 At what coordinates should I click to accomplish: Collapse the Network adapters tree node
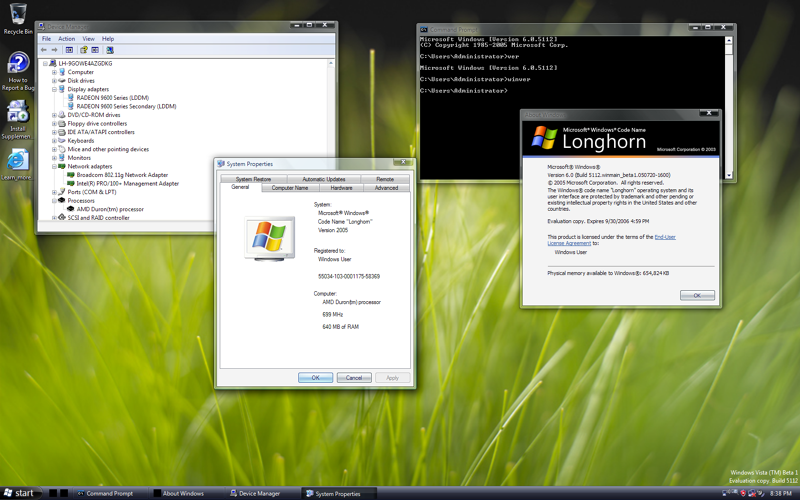(x=54, y=166)
